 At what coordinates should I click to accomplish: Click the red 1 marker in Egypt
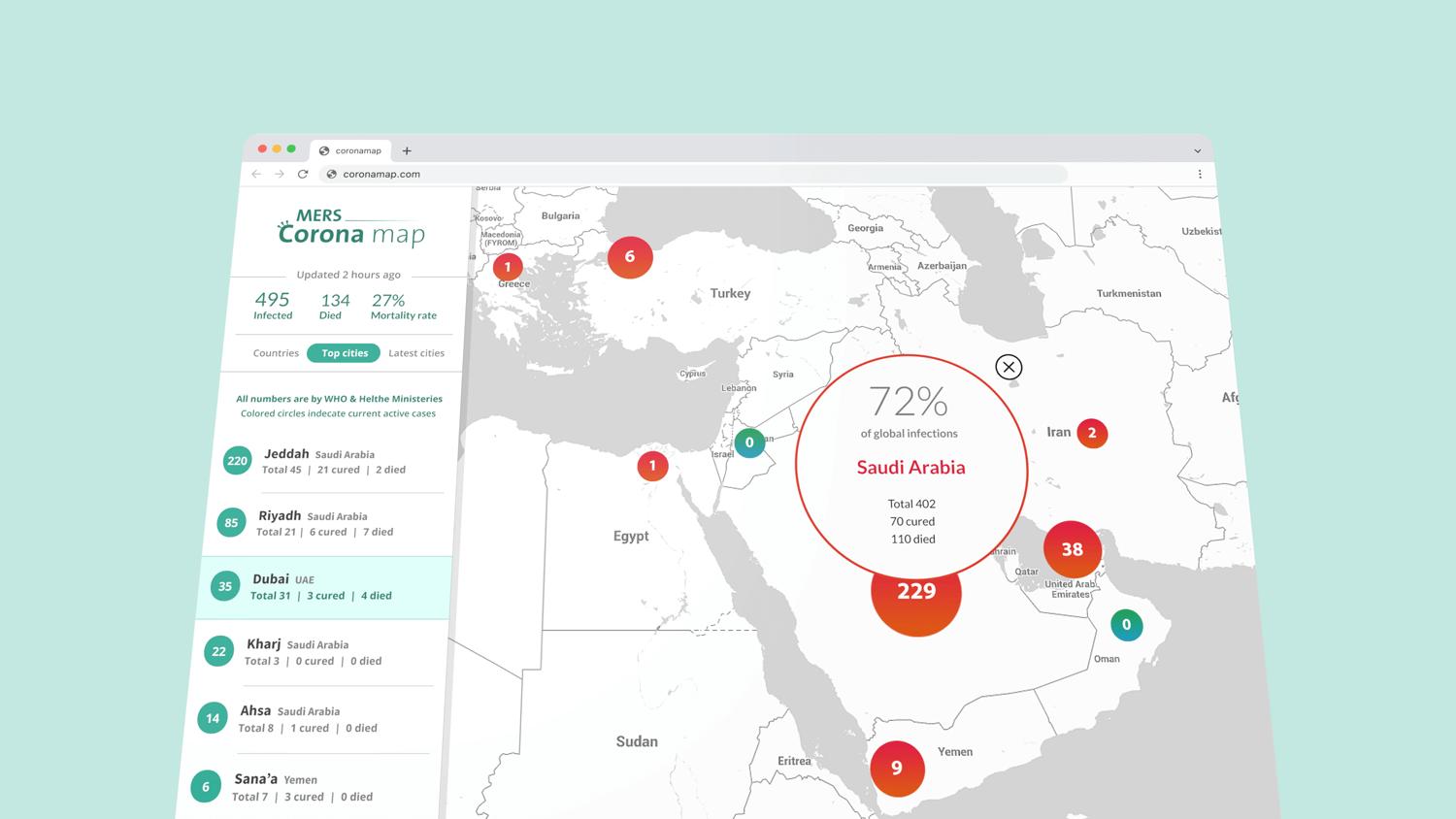pyautogui.click(x=652, y=466)
